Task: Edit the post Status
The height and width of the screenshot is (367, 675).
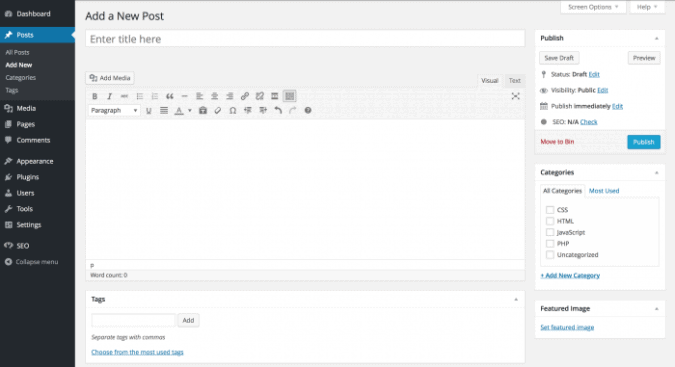Action: click(x=594, y=74)
